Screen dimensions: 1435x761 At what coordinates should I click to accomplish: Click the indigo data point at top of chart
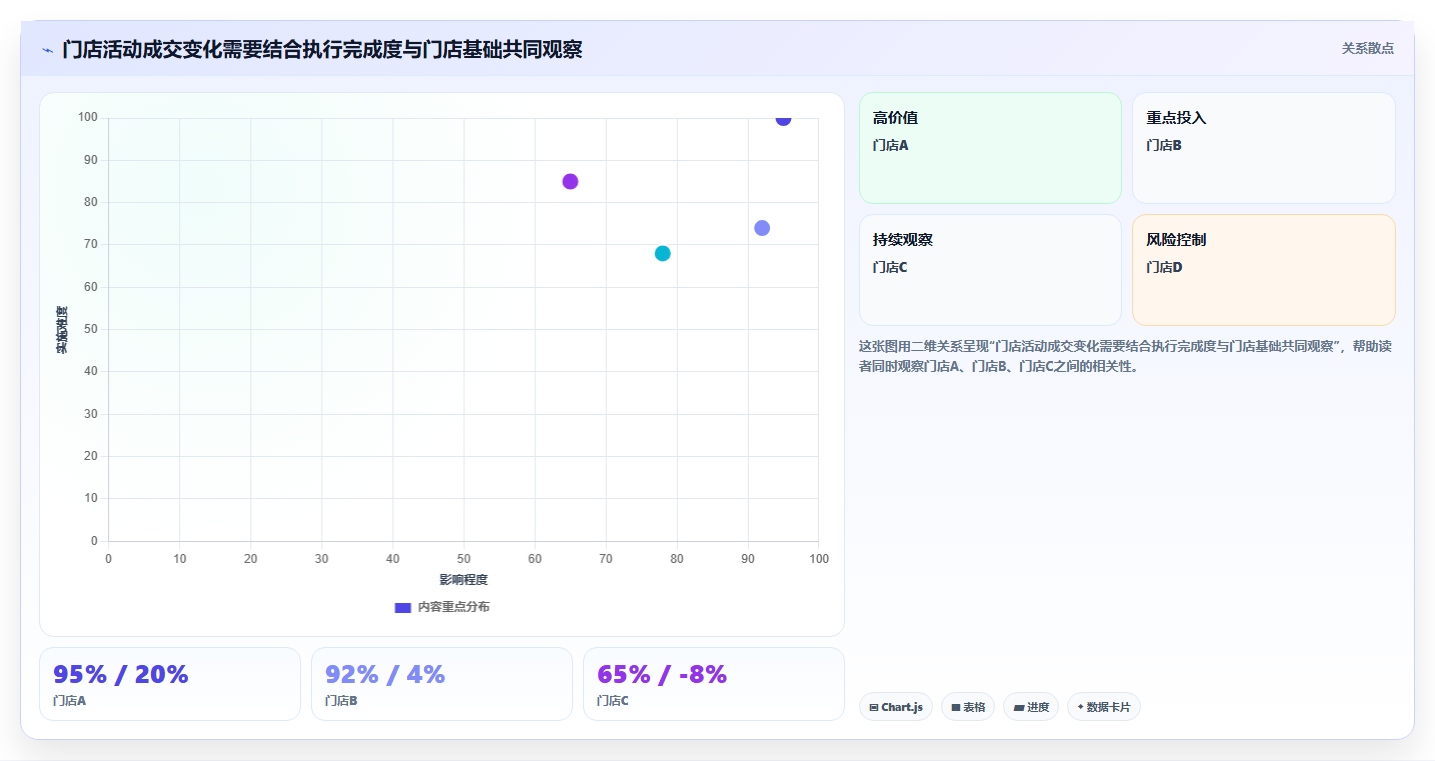point(783,119)
